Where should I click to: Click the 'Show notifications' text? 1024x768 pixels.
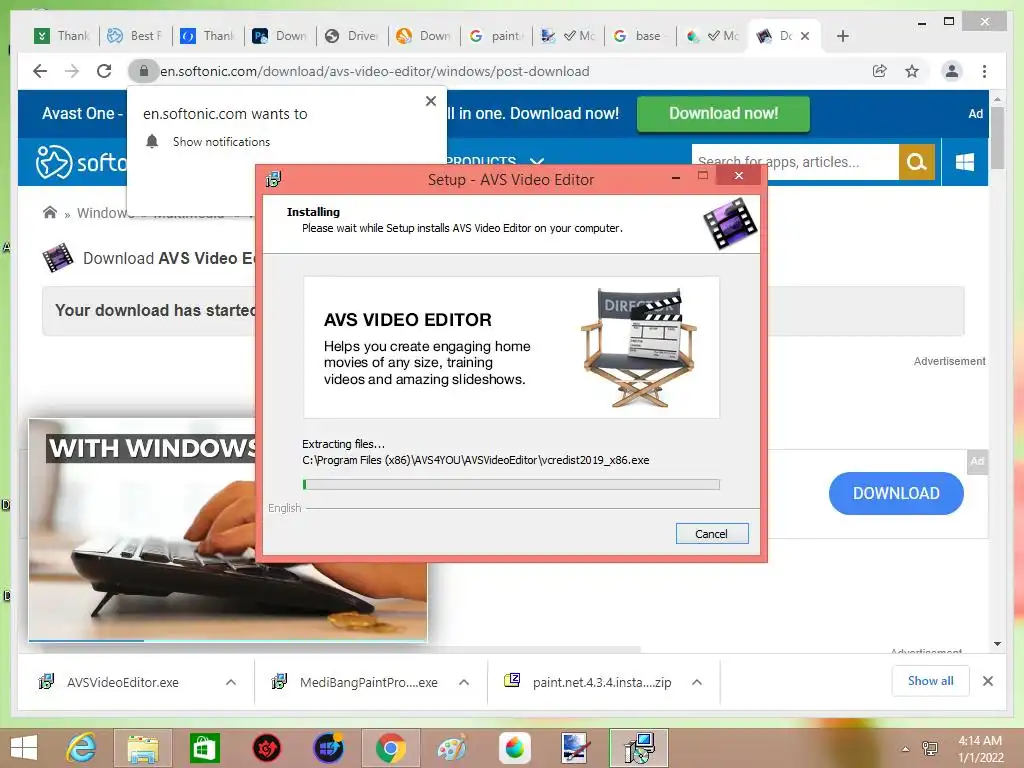pos(221,142)
